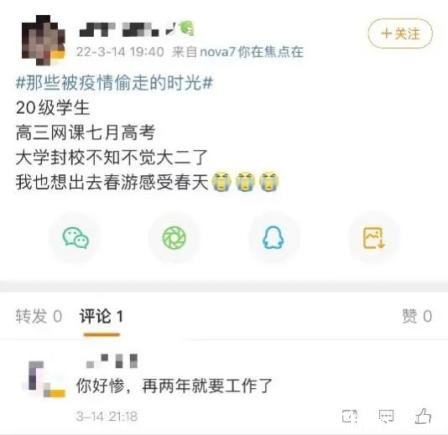Viewport: 448px width, 435px height.
Task: Save post as image with download icon
Action: pyautogui.click(x=373, y=238)
